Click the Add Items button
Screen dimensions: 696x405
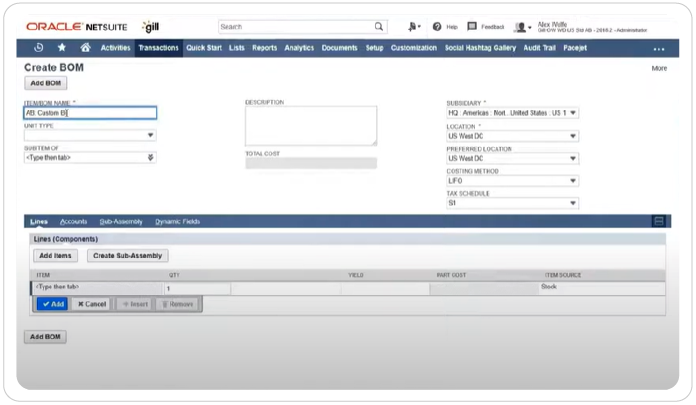click(x=55, y=256)
